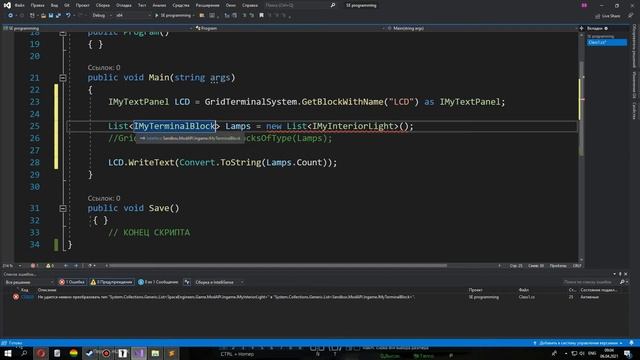The height and width of the screenshot is (360, 640).
Task: Click the Live Share button
Action: (608, 16)
